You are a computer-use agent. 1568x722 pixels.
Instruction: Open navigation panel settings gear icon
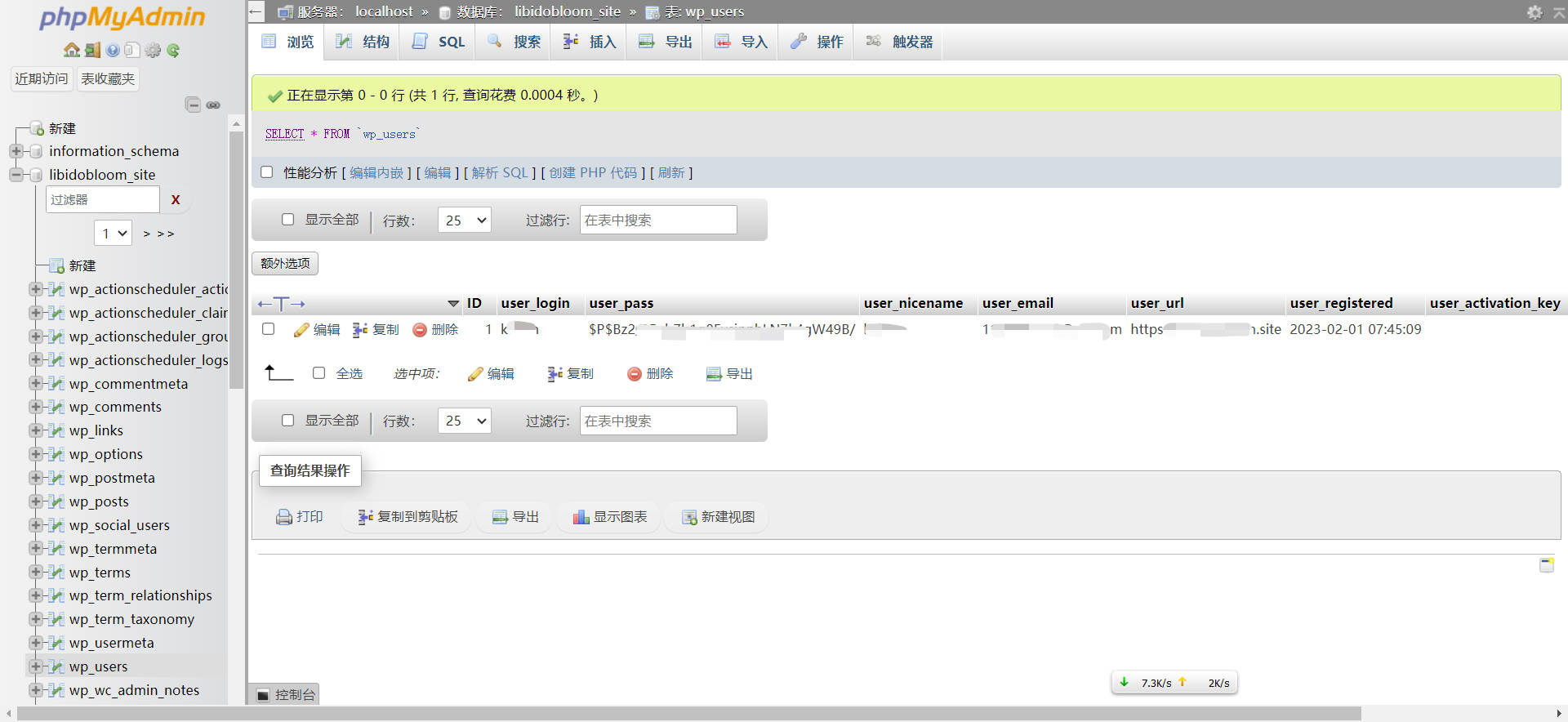[x=153, y=50]
